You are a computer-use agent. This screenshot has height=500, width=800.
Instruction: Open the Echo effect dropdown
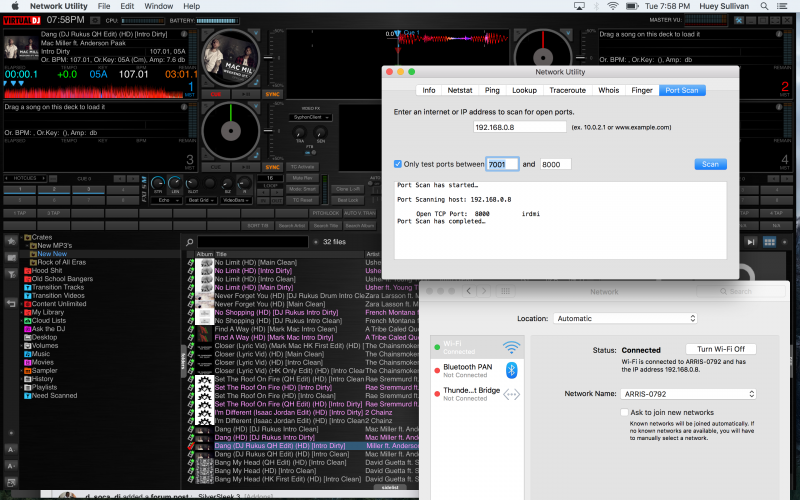pos(168,200)
